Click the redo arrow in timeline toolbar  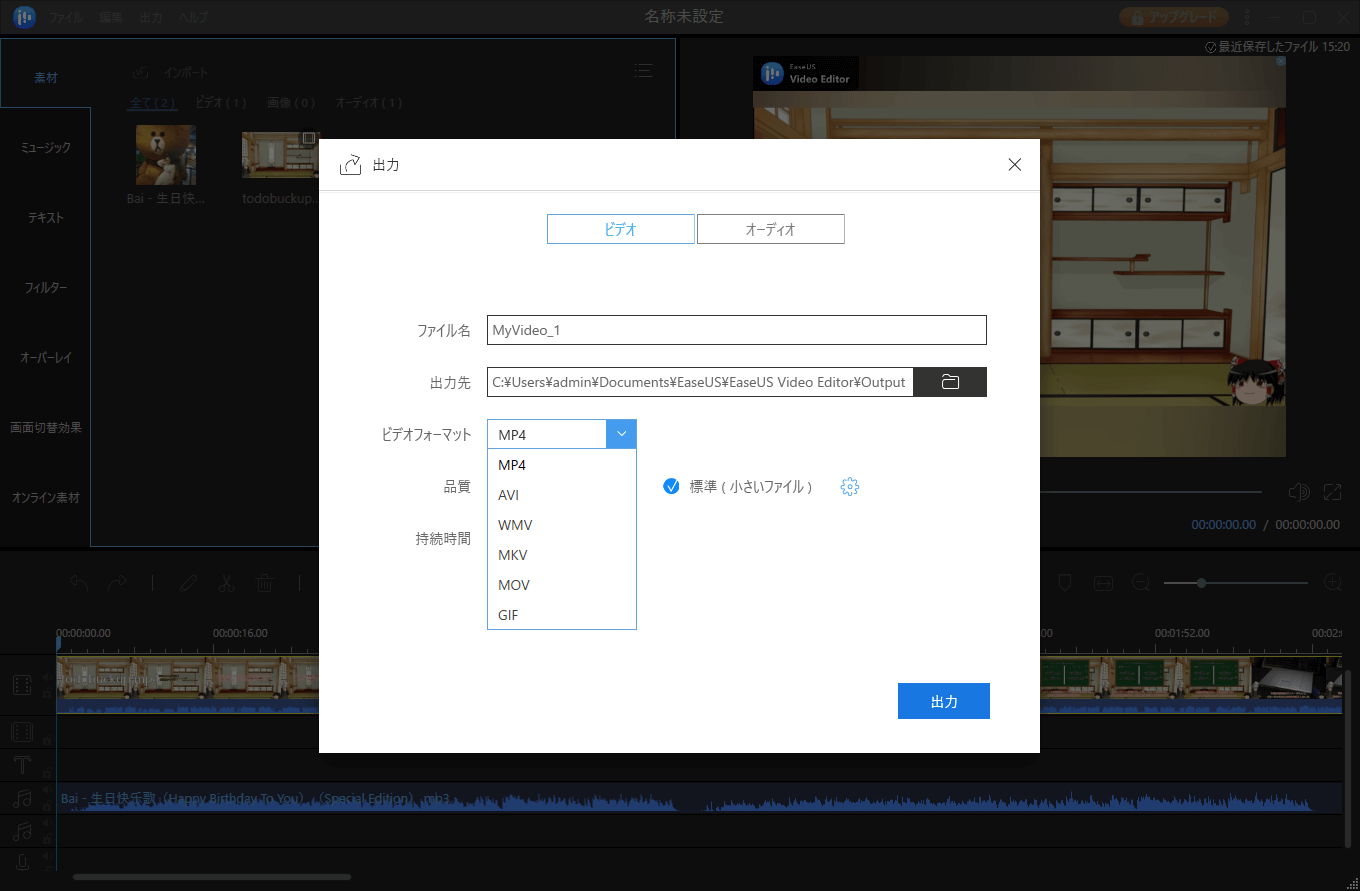[116, 583]
